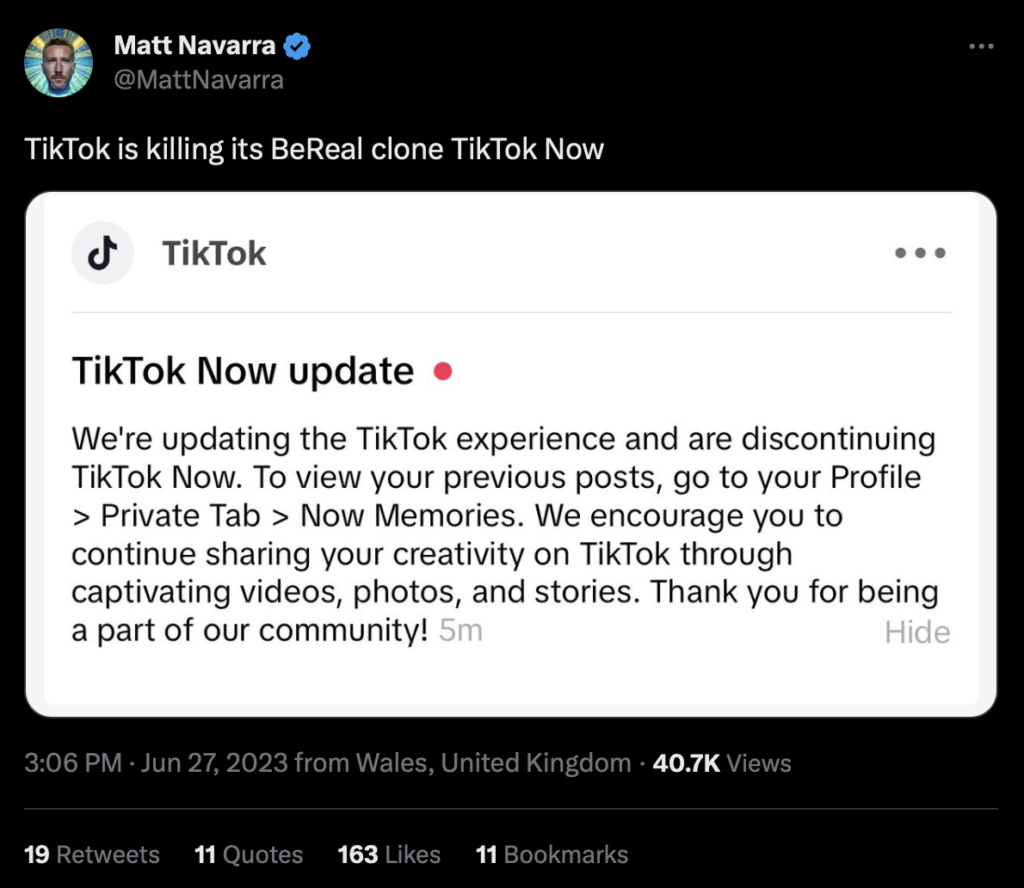Viewport: 1024px width, 888px height.
Task: Click the Matt Navarra display name
Action: [x=196, y=45]
